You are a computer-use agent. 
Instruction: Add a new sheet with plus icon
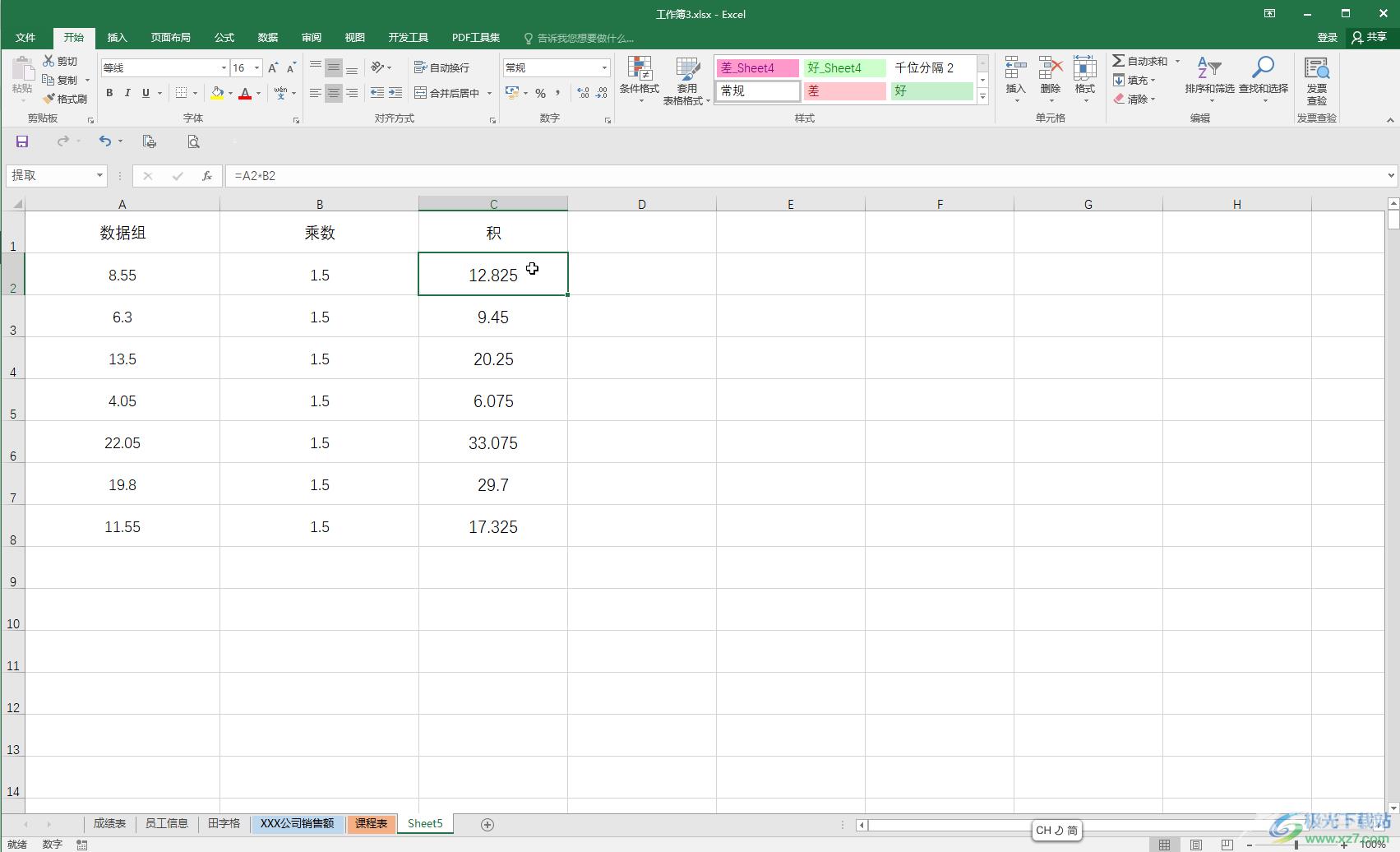pyautogui.click(x=487, y=824)
